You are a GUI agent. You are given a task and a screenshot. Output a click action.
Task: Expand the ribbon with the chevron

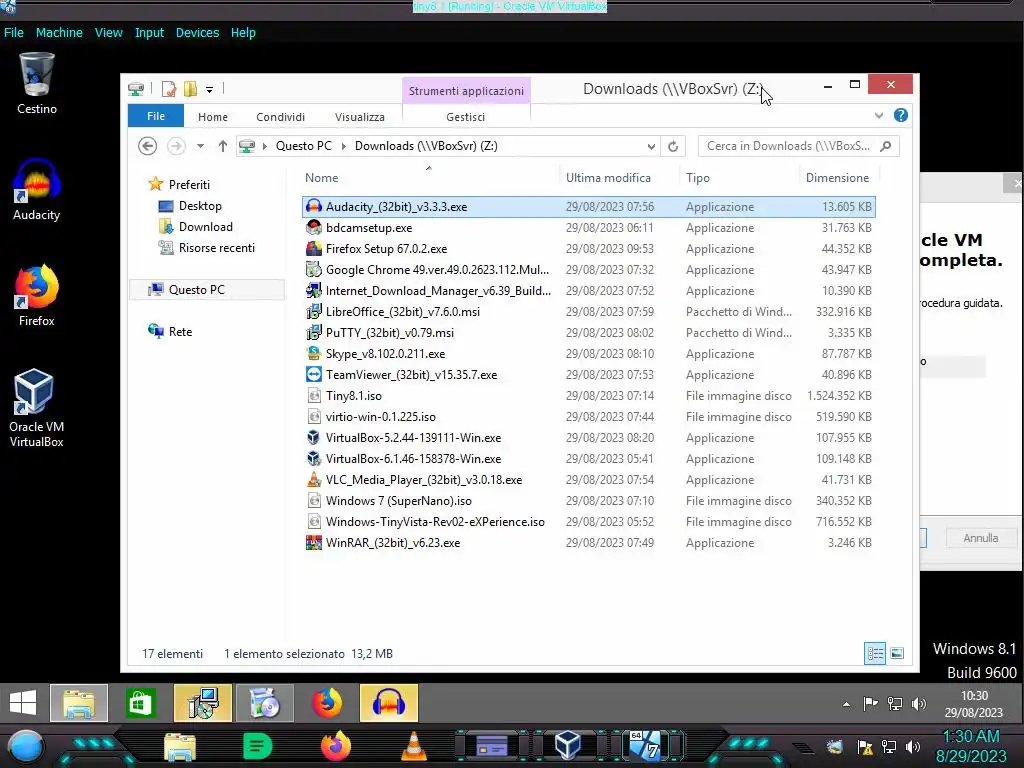878,116
